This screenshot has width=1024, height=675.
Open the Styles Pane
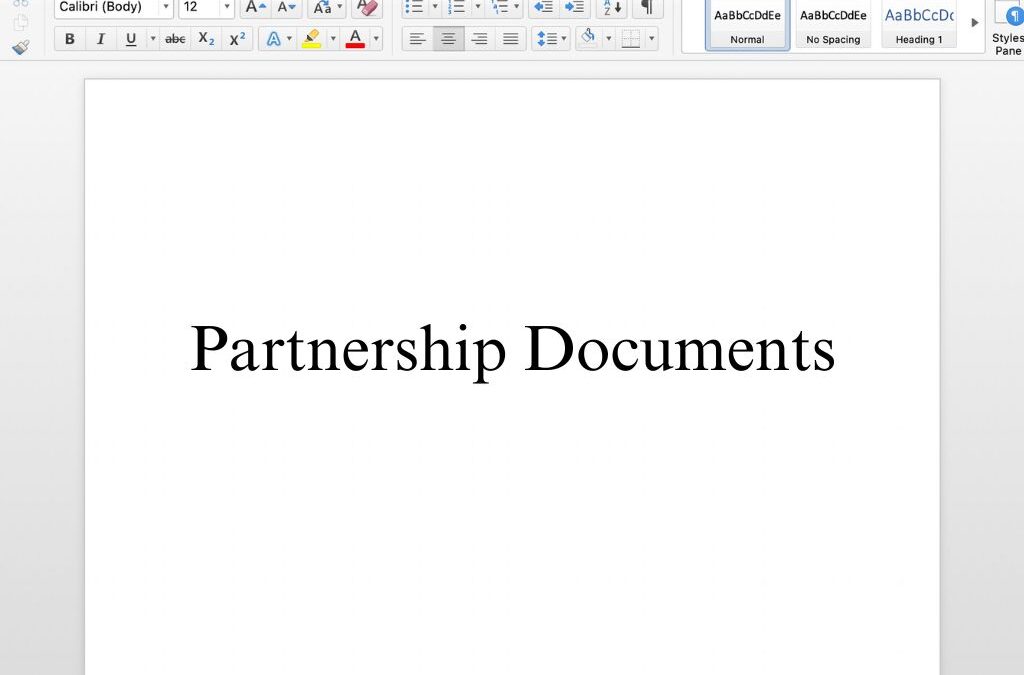coord(1008,28)
